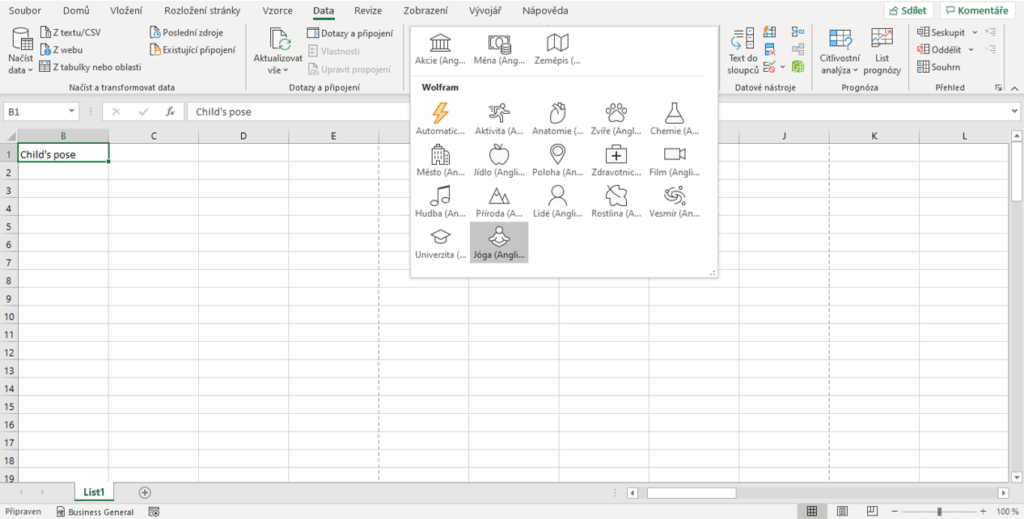Select the List1 sheet tab
1024x519 pixels.
(93, 492)
